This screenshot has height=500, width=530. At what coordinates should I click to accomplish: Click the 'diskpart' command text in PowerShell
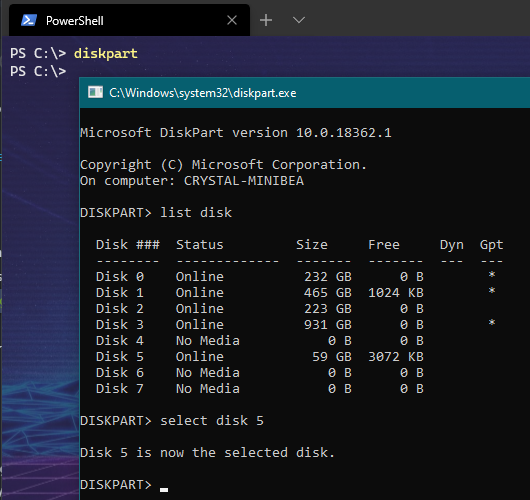[106, 53]
